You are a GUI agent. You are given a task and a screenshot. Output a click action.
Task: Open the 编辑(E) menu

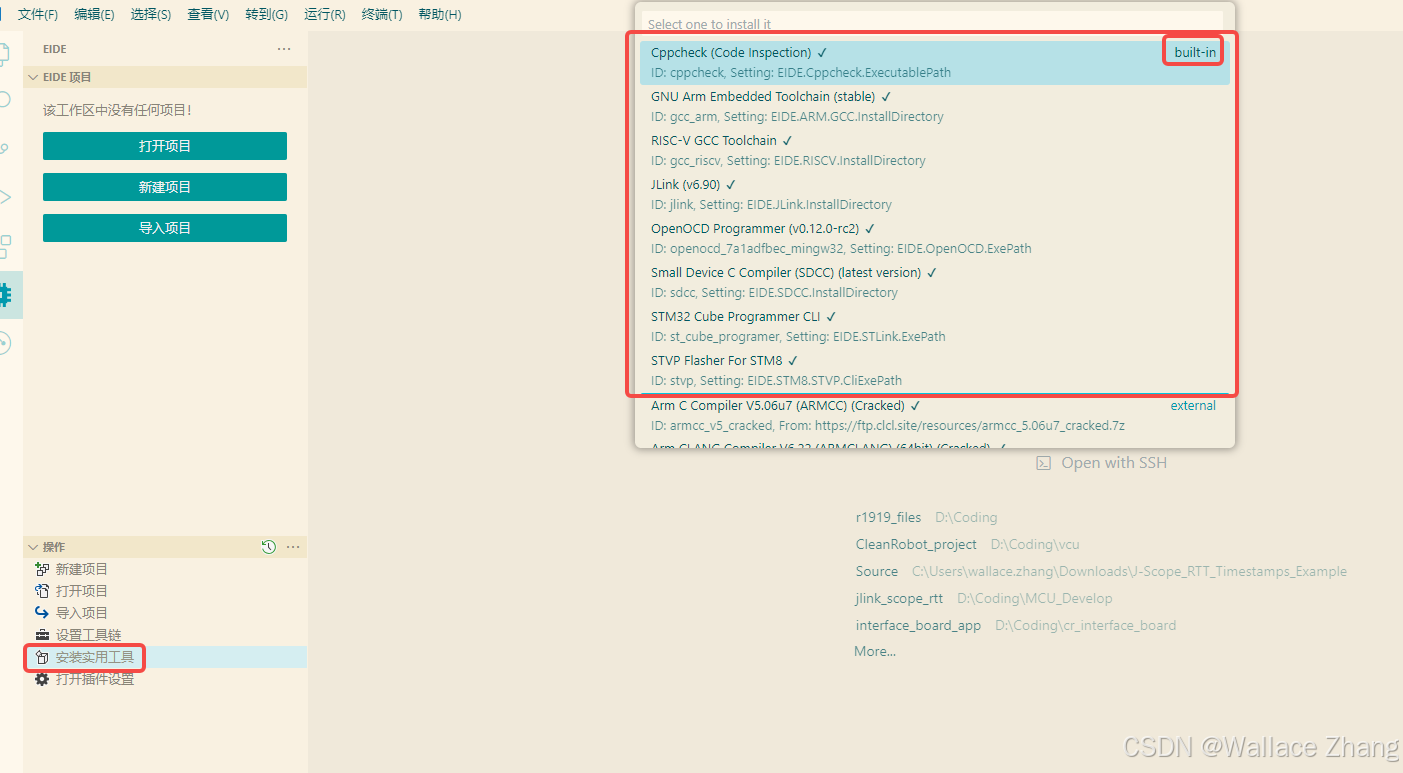tap(94, 15)
